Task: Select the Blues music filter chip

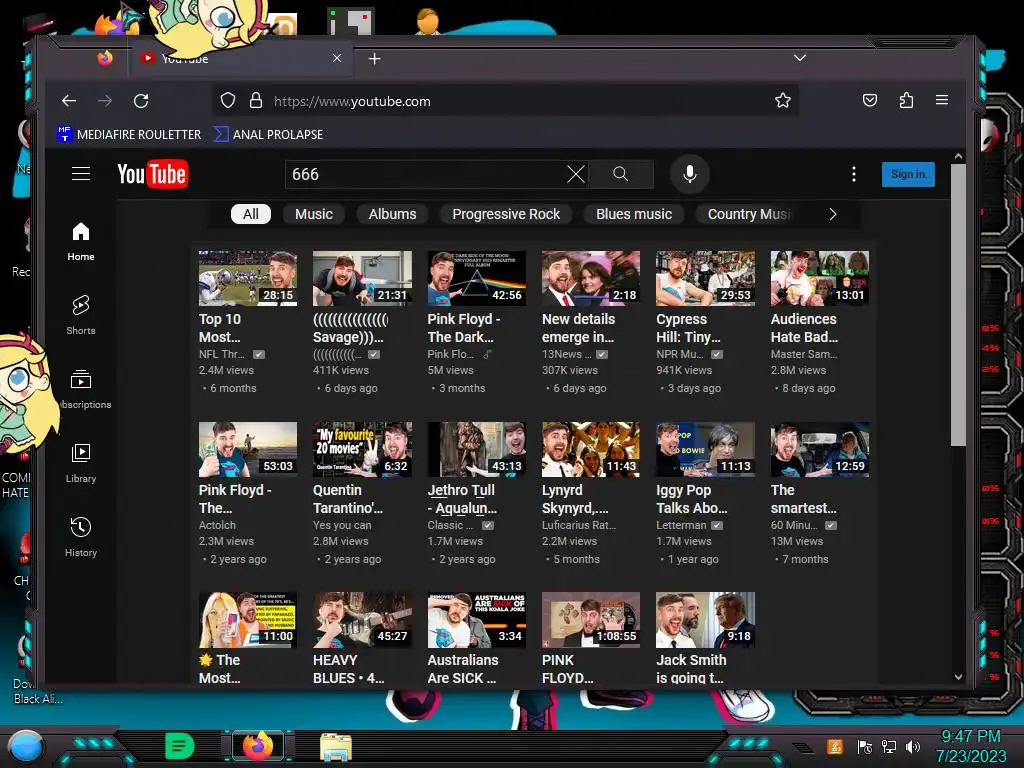Action: click(x=633, y=214)
